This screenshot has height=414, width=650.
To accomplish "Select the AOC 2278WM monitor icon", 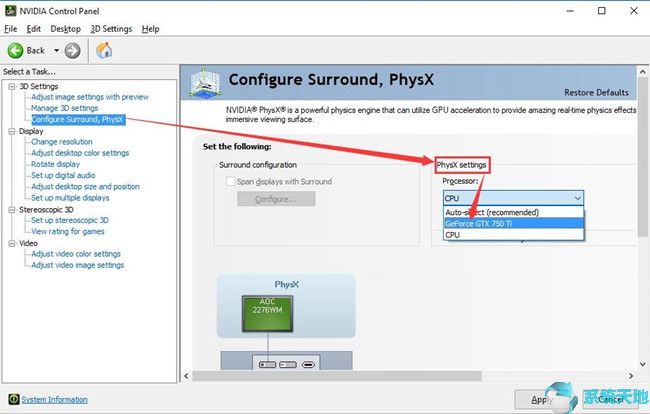I will [267, 313].
